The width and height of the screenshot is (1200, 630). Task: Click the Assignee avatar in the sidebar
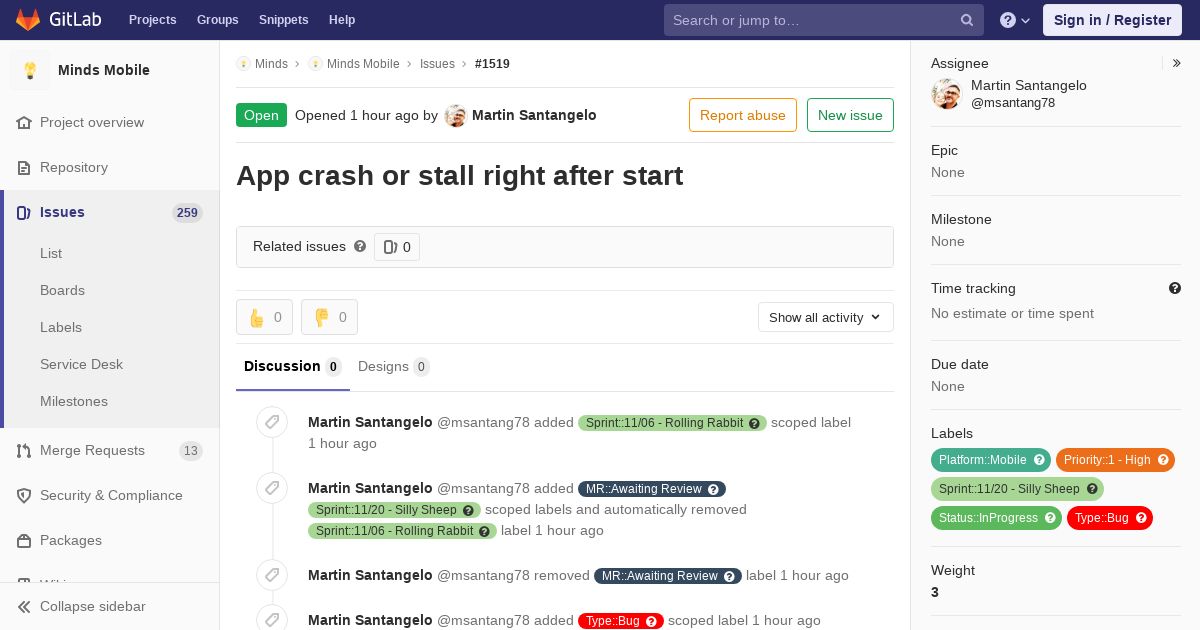[x=946, y=94]
